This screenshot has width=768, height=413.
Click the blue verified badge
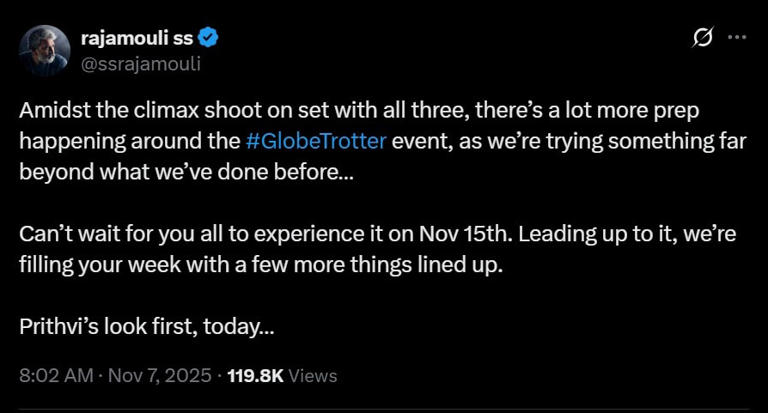click(212, 38)
